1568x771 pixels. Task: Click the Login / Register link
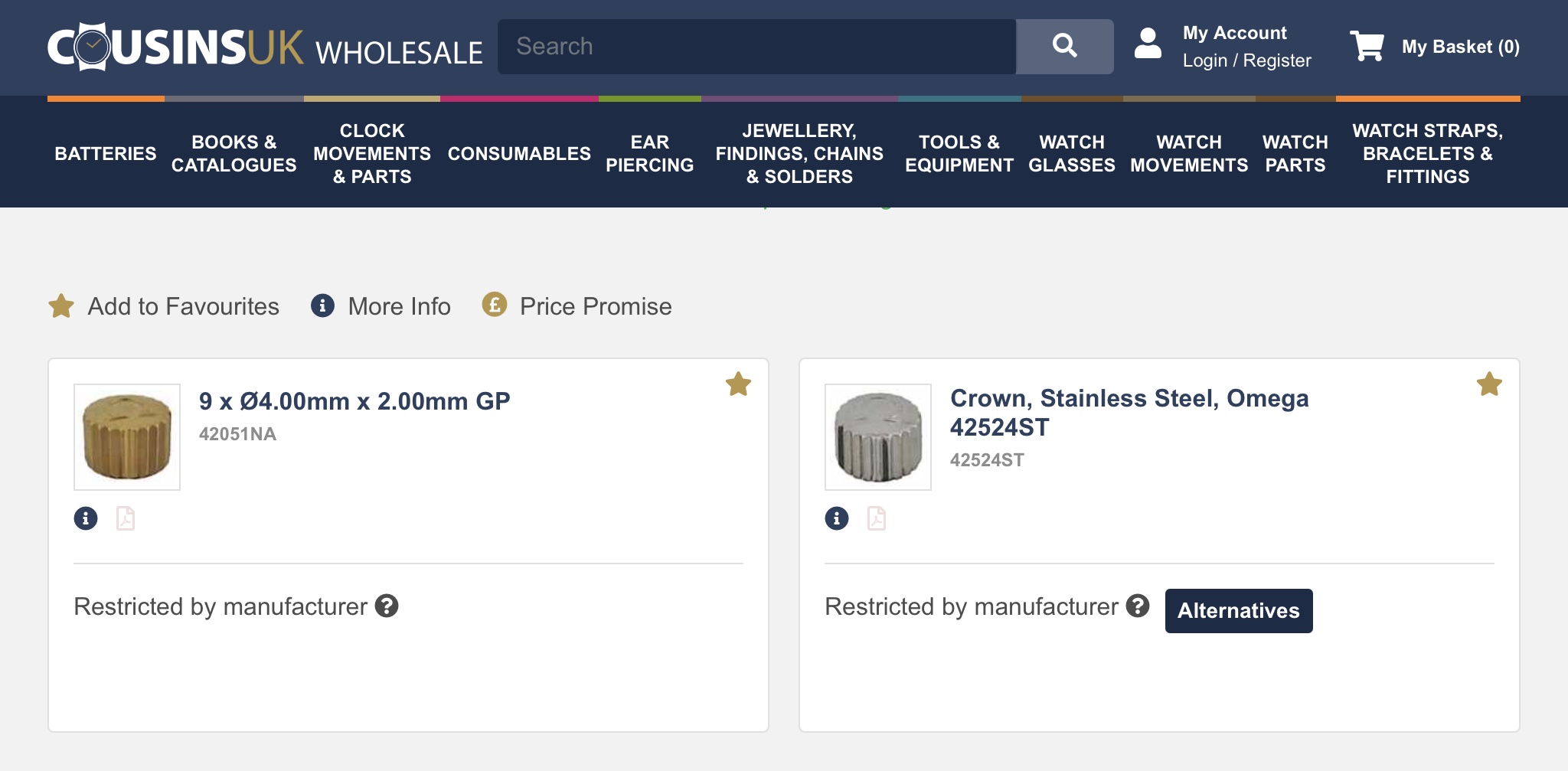[x=1246, y=60]
